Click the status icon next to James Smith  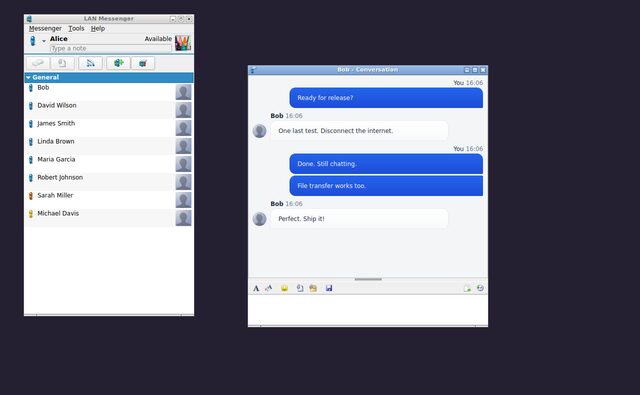(x=31, y=124)
